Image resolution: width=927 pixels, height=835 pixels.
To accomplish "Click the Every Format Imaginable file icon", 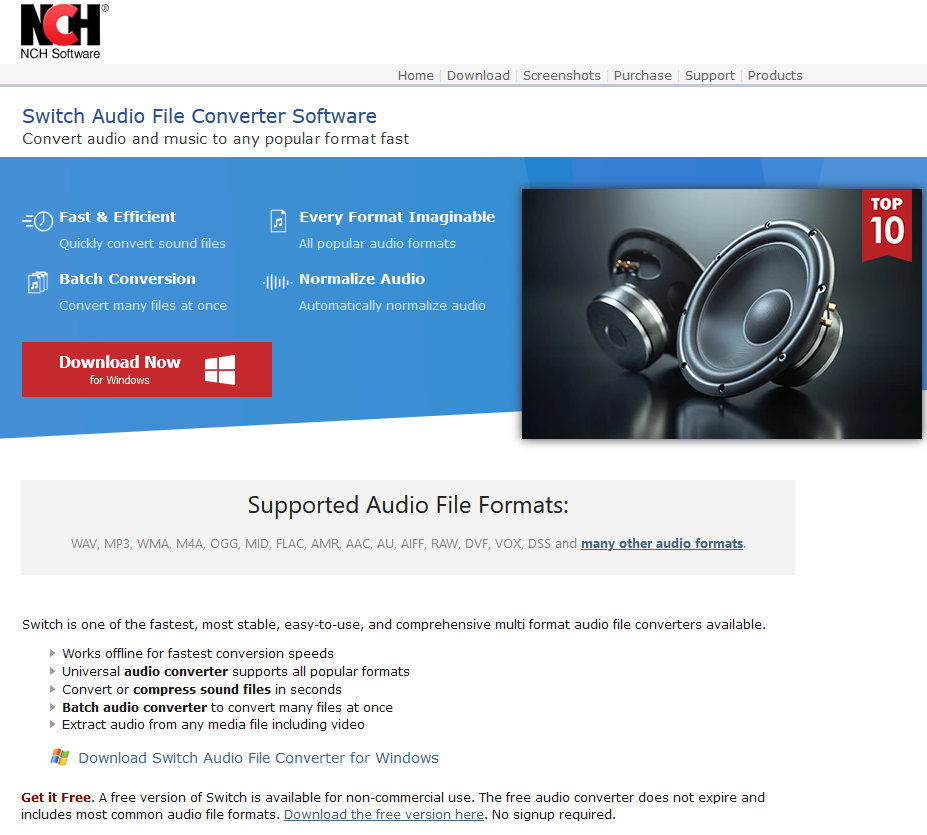I will [278, 221].
